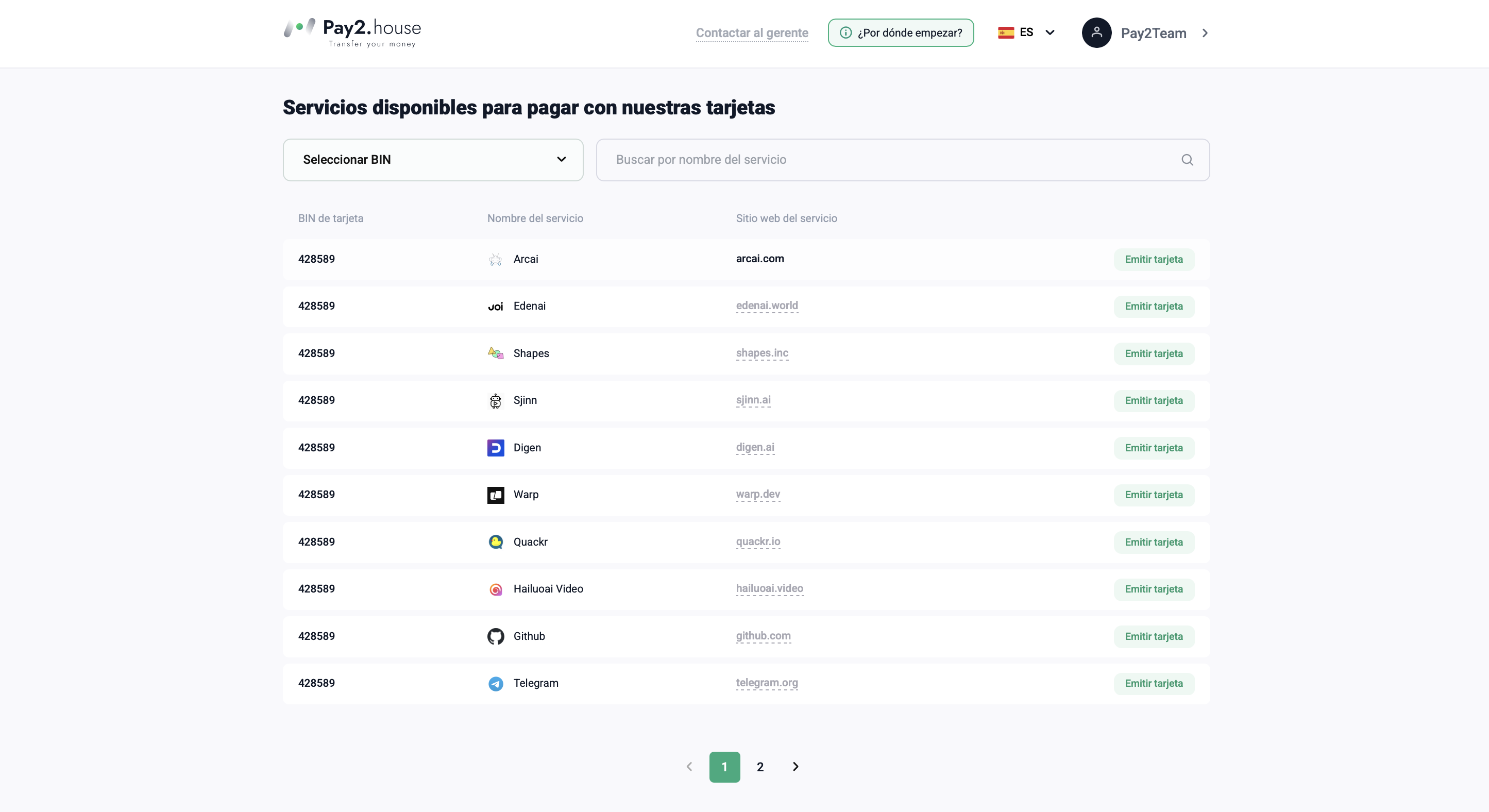Focus the service name search field
The image size is (1489, 812).
point(903,160)
